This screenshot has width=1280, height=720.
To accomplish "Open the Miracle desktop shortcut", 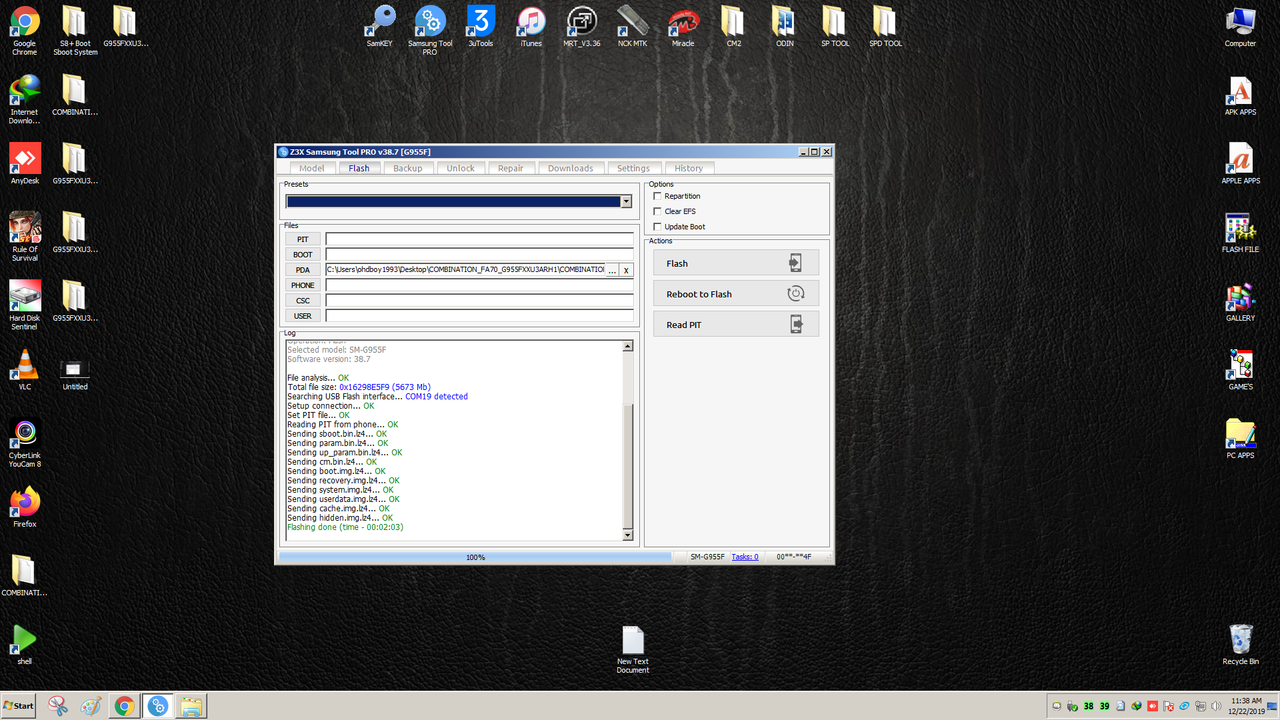I will (x=683, y=27).
